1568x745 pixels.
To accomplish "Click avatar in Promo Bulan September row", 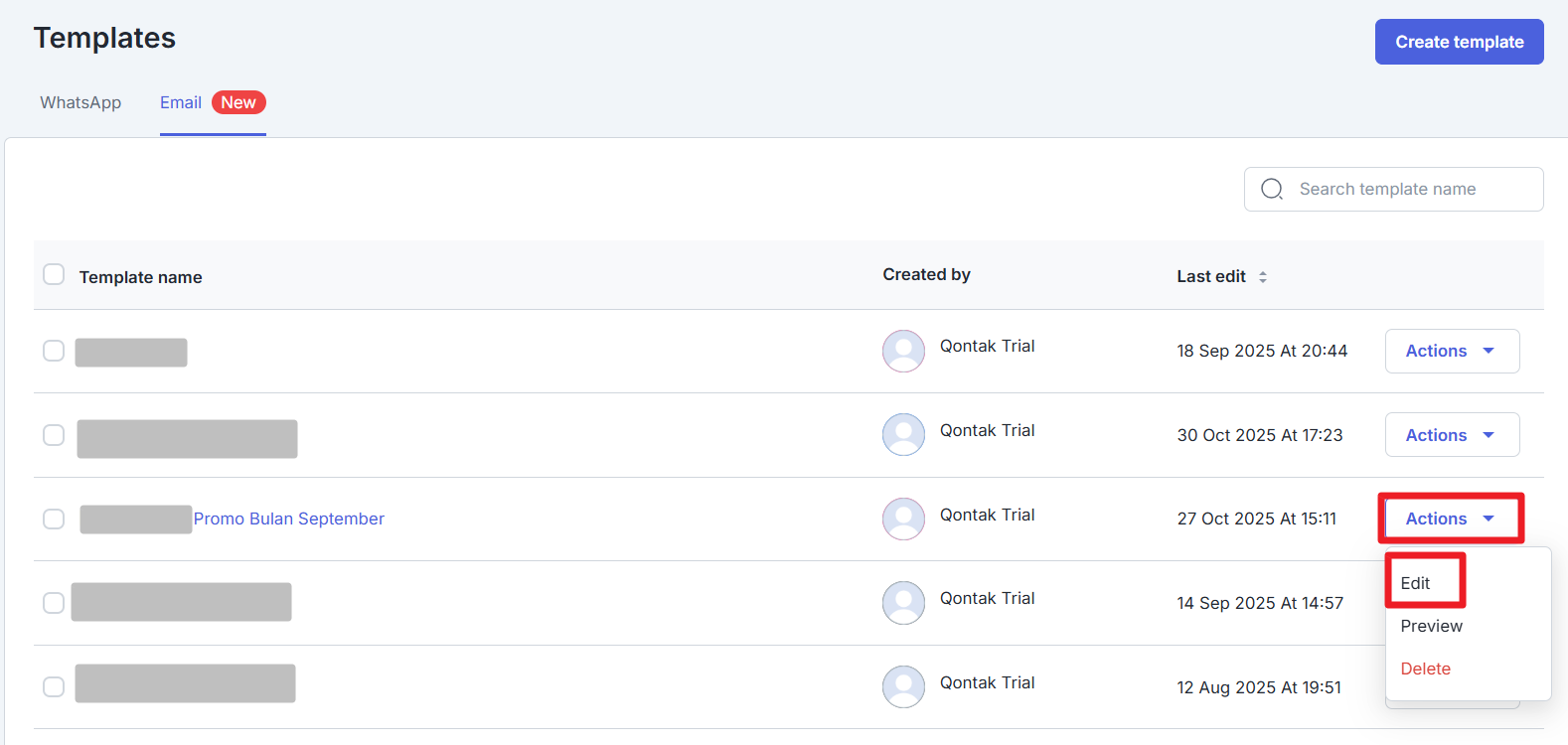I will tap(903, 519).
